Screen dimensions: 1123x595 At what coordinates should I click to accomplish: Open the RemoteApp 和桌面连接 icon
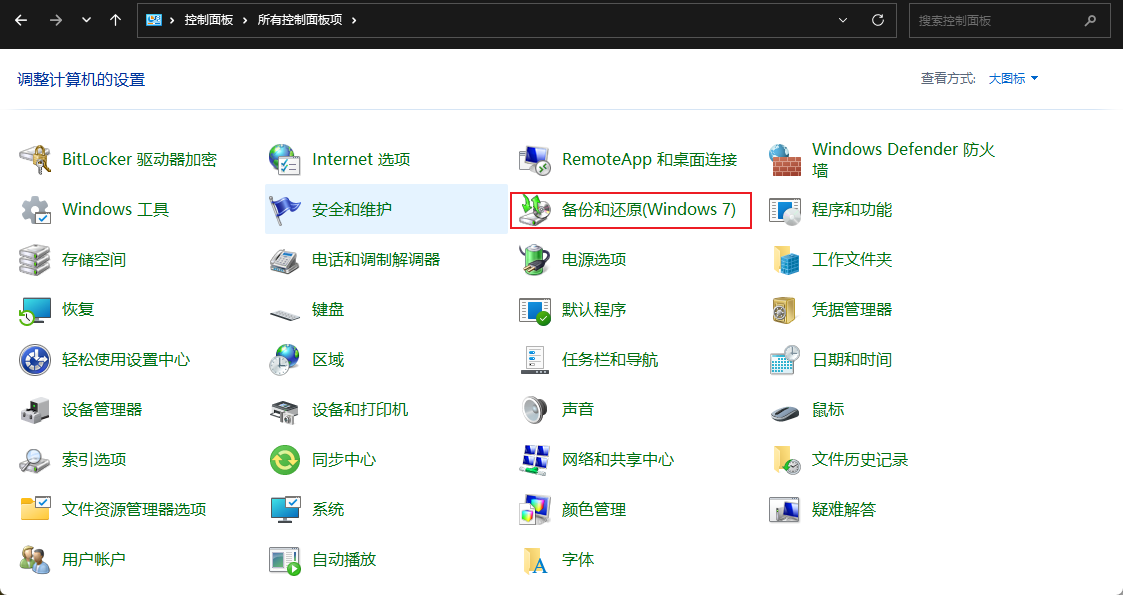(535, 160)
